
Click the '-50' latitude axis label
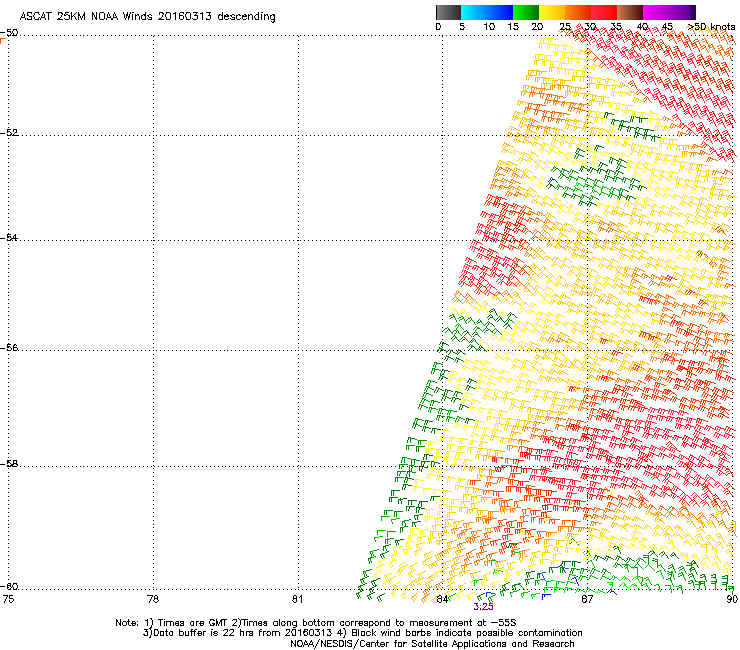9,33
